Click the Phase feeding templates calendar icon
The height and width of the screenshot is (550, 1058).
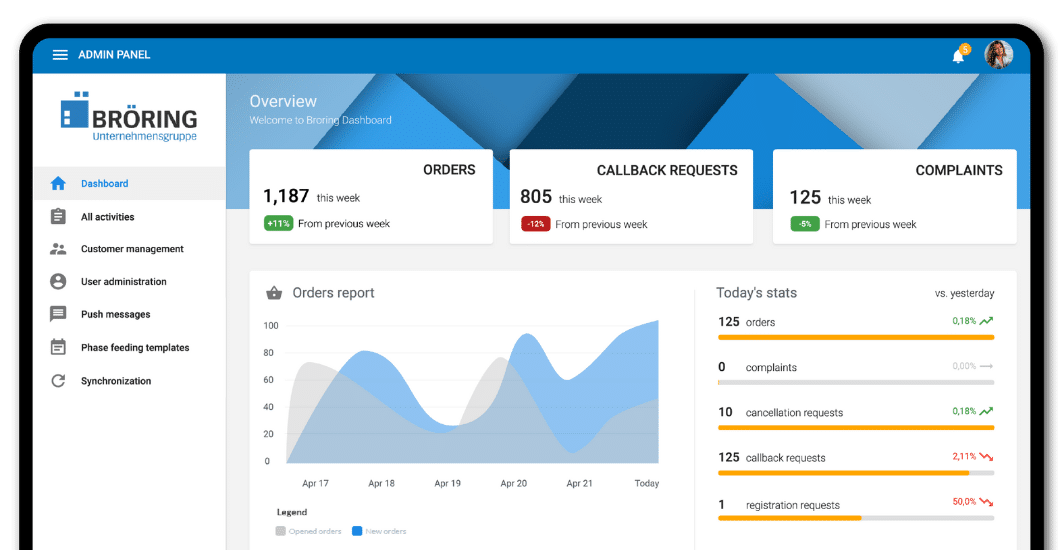(58, 347)
